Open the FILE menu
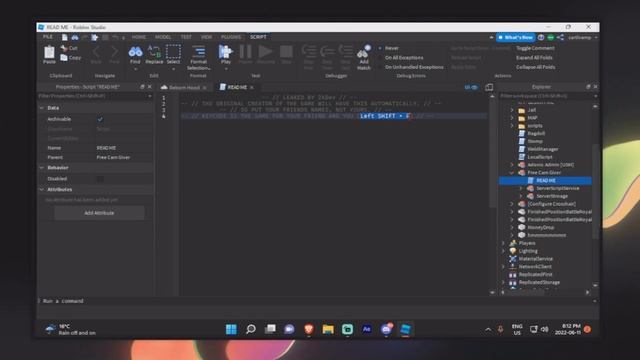 tap(48, 37)
